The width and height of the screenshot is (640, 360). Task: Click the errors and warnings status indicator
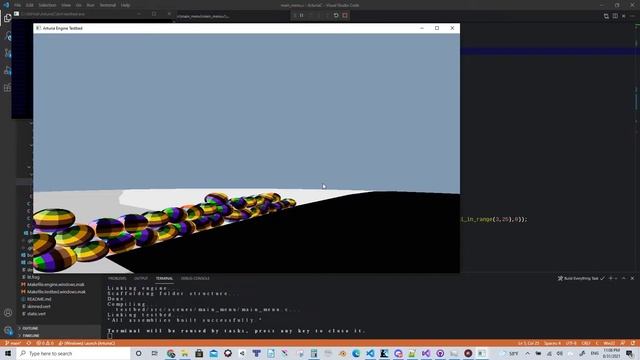coord(45,343)
